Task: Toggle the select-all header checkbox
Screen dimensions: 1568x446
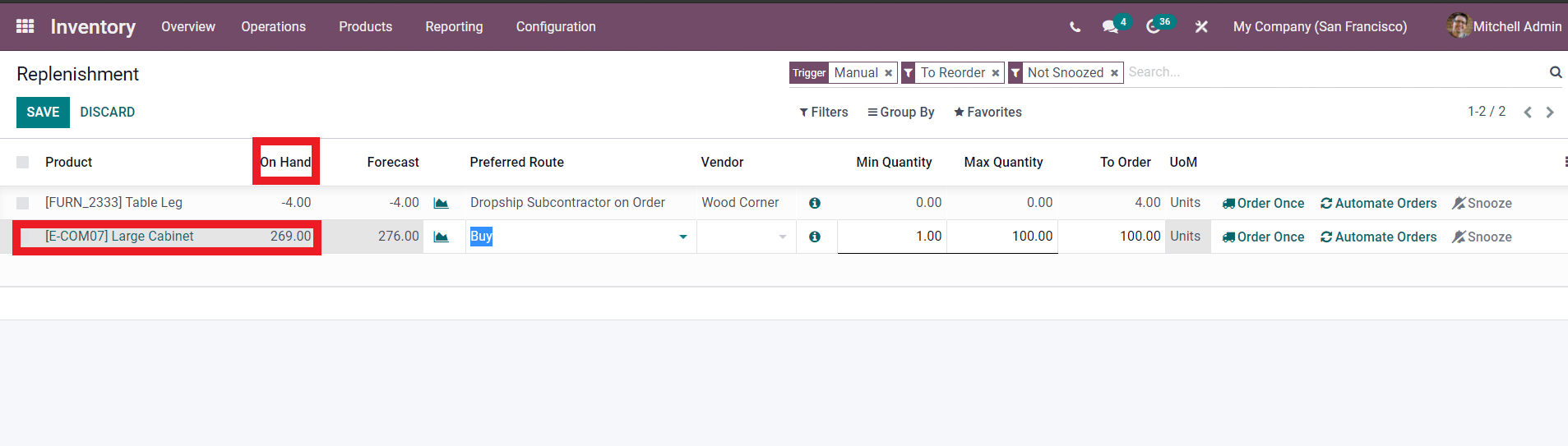Action: coord(23,163)
